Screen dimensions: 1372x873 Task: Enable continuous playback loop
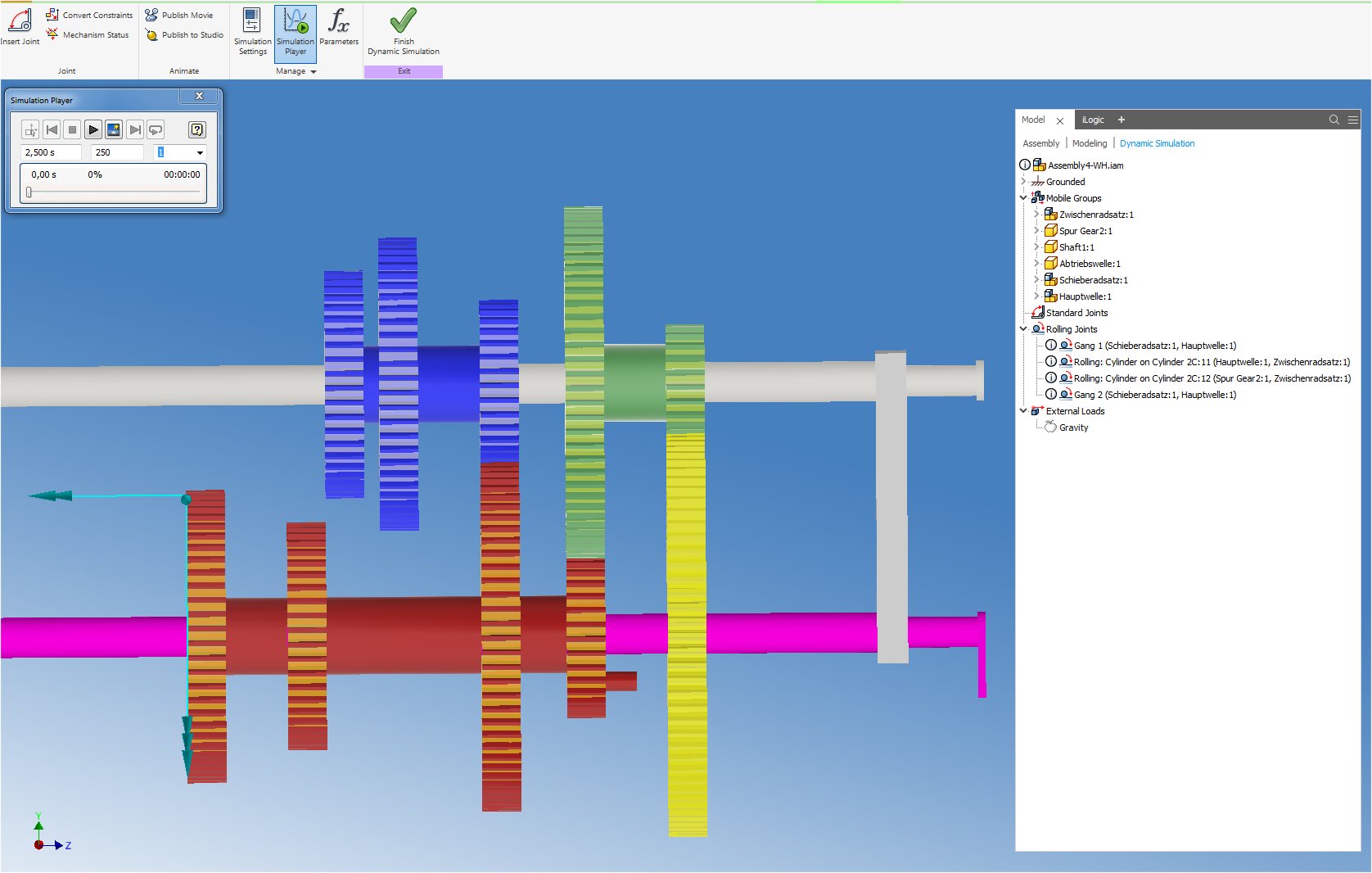(155, 129)
